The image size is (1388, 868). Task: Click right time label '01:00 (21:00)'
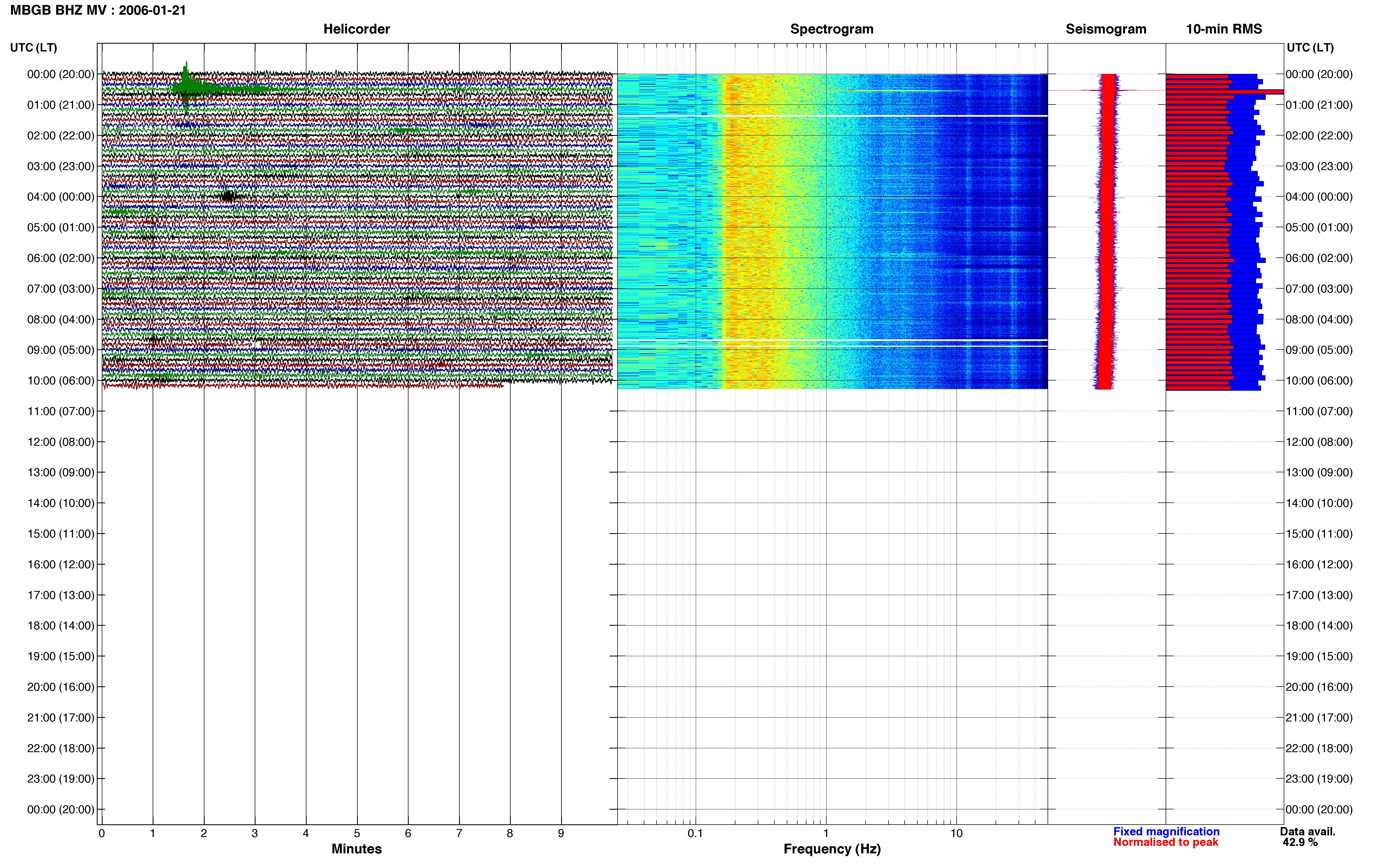(x=1319, y=105)
